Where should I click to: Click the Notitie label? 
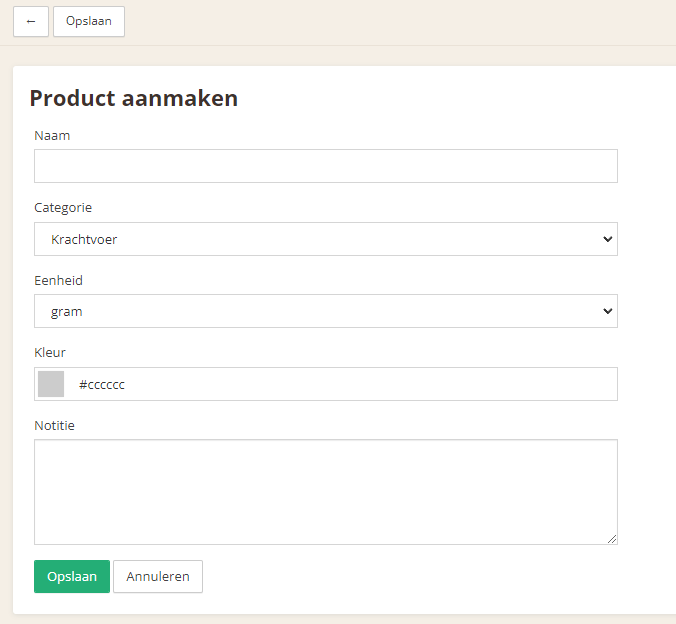click(x=54, y=426)
